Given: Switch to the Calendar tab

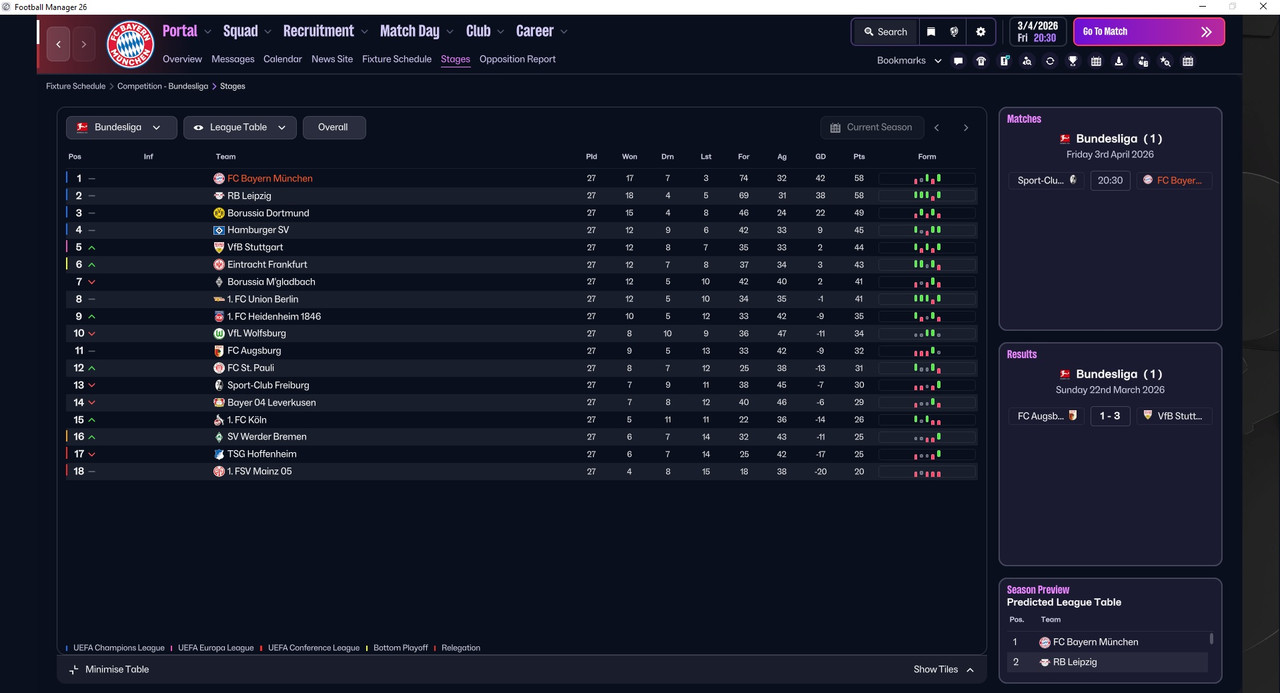Looking at the screenshot, I should [283, 59].
